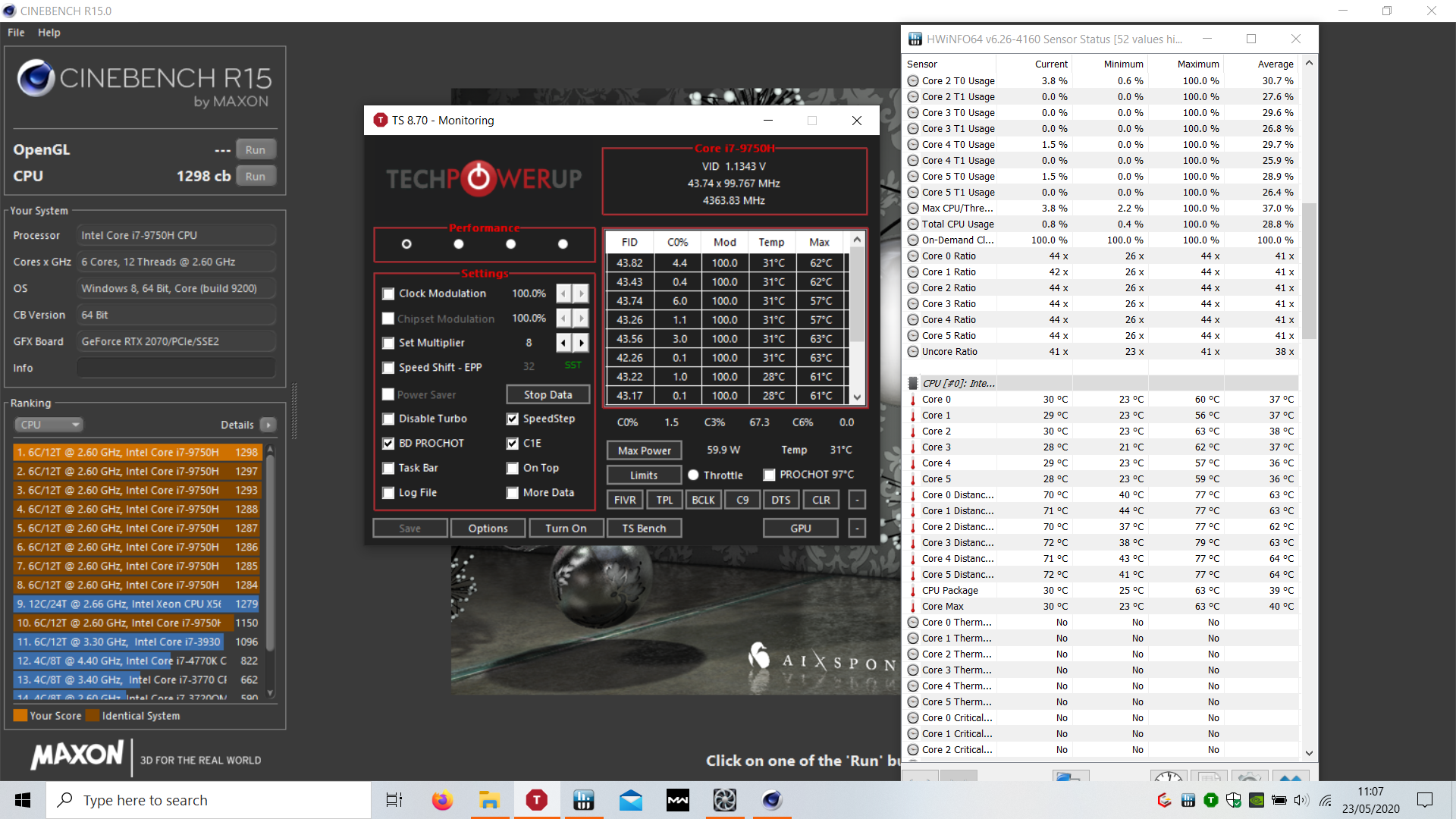This screenshot has width=1456, height=819.
Task: Open the battery status icon in the tray
Action: click(x=1279, y=800)
